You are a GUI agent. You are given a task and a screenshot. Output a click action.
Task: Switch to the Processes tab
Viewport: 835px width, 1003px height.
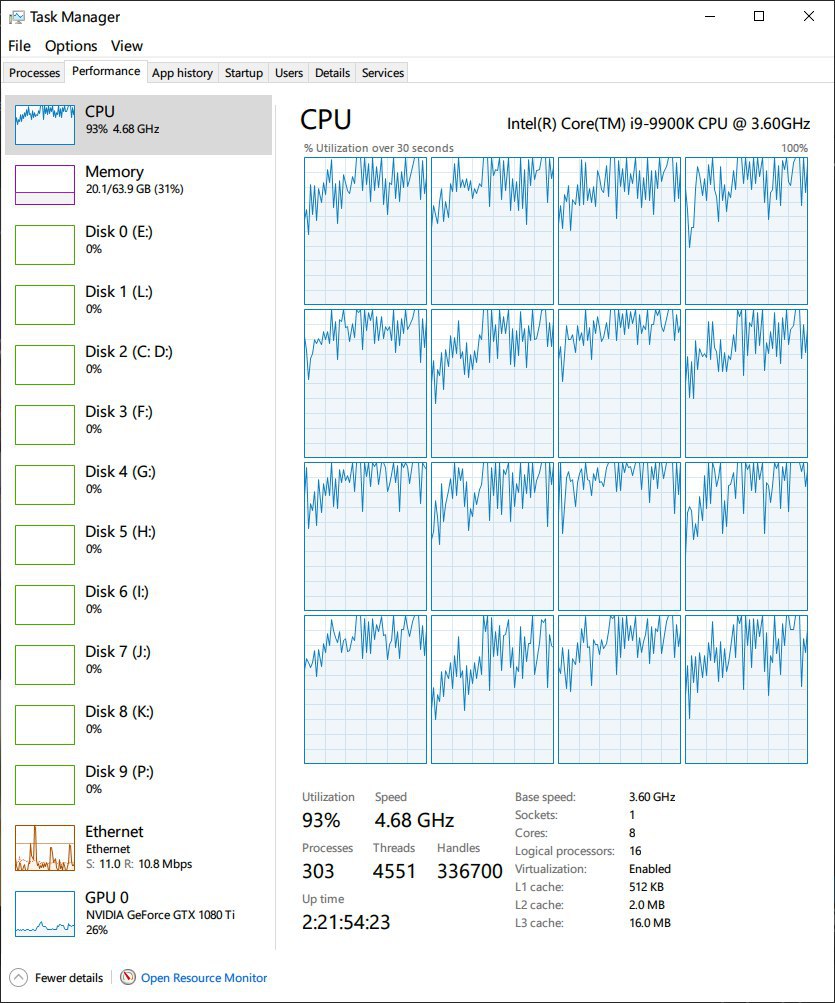point(35,73)
